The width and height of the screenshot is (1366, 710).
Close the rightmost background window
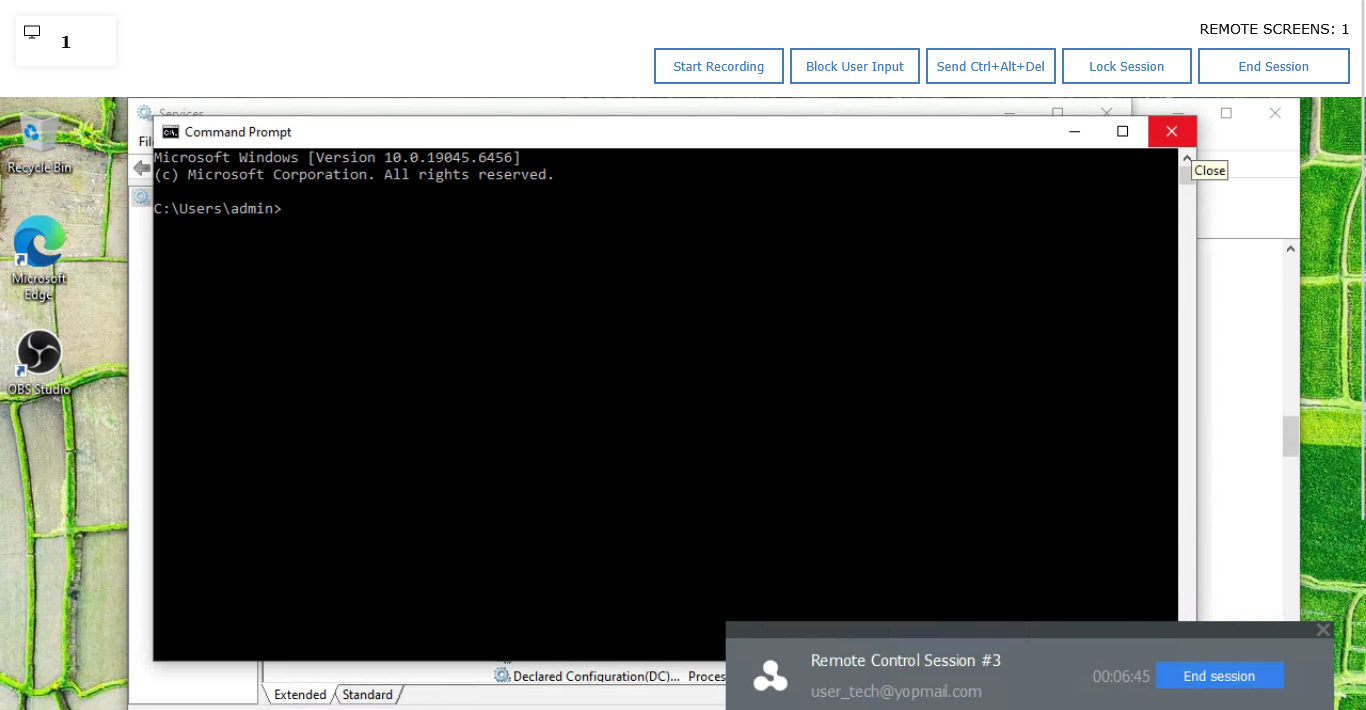coord(1275,113)
